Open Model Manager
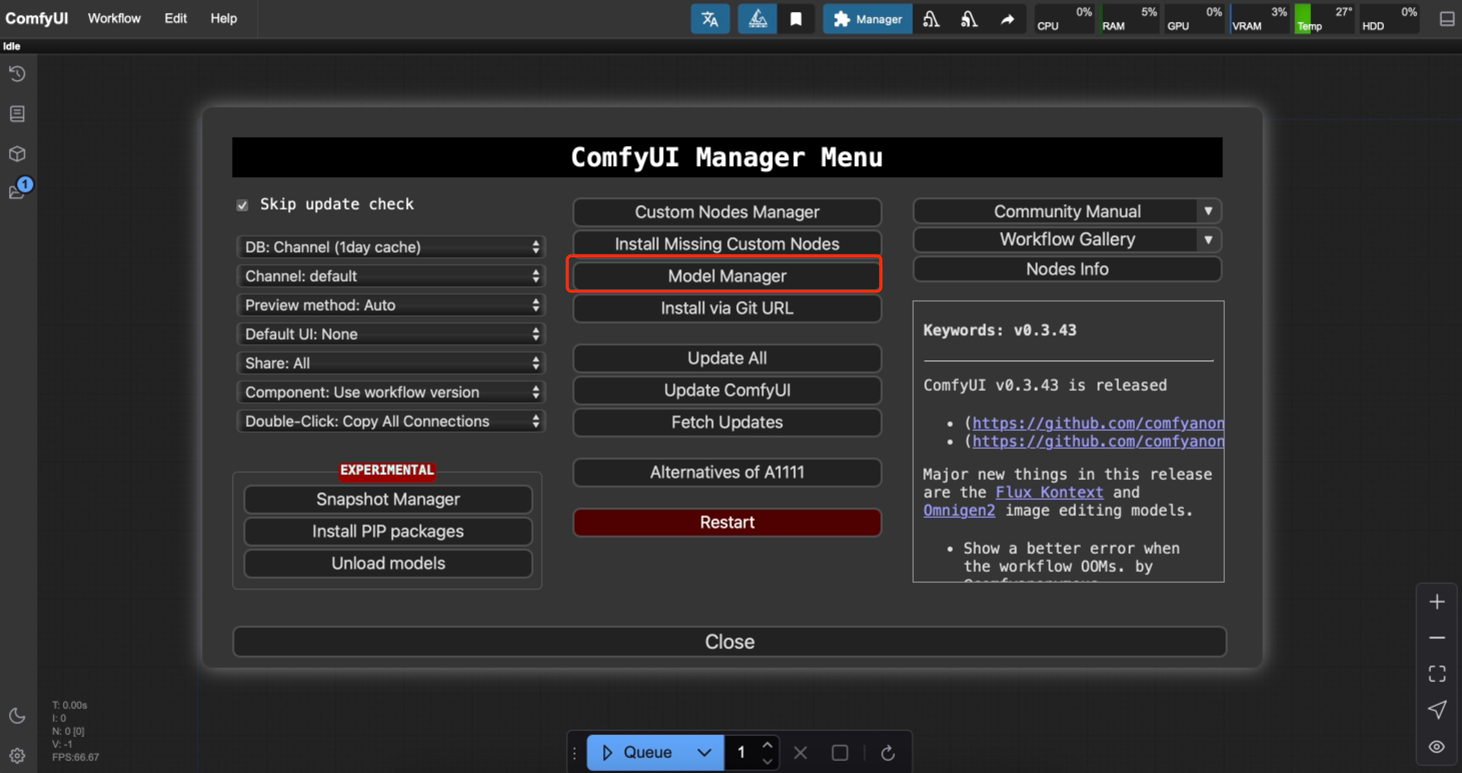 pyautogui.click(x=727, y=276)
